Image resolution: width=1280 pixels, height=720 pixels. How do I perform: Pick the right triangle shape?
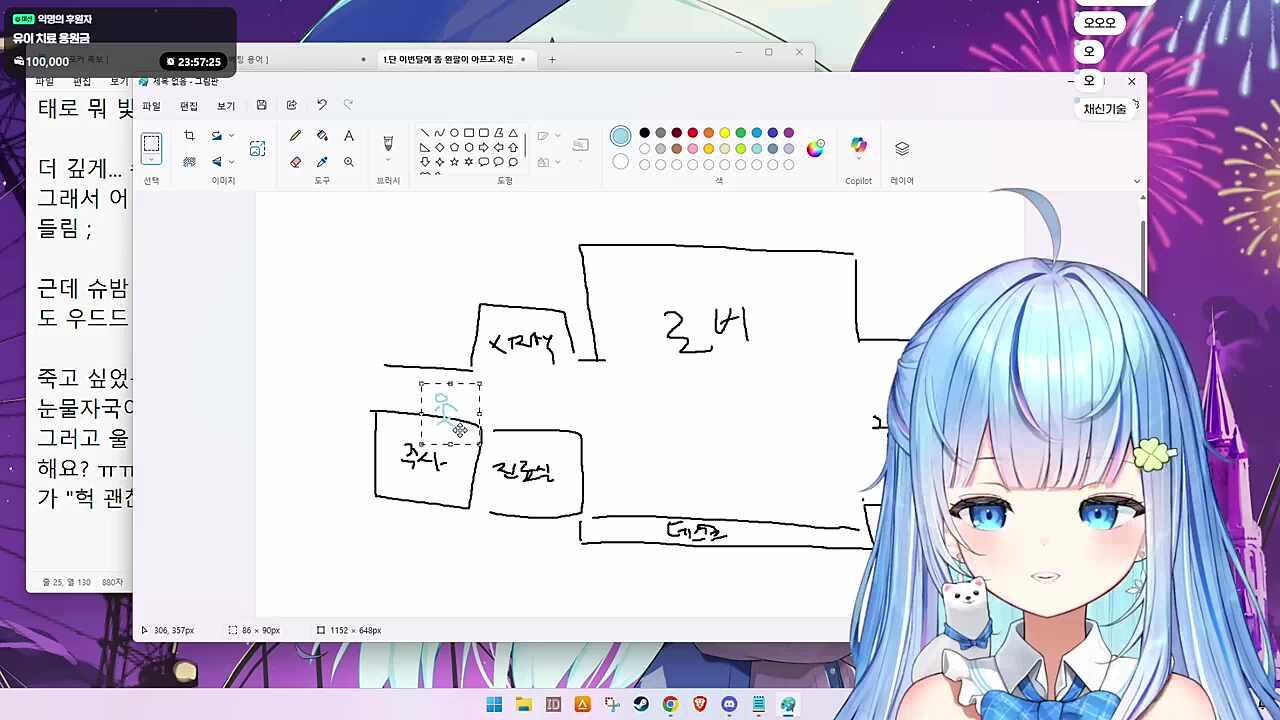(425, 147)
